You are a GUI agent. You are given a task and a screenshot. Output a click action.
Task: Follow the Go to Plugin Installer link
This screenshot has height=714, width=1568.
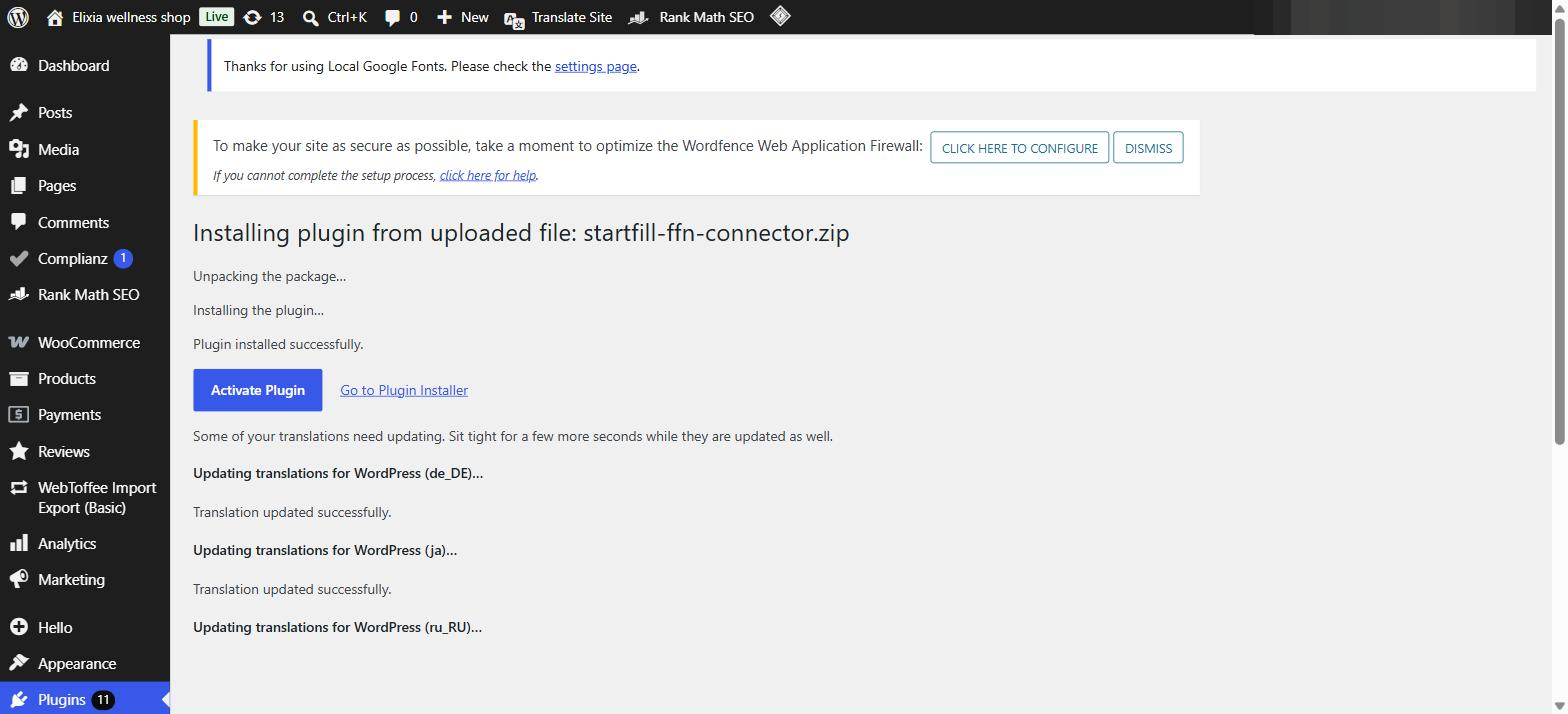404,390
